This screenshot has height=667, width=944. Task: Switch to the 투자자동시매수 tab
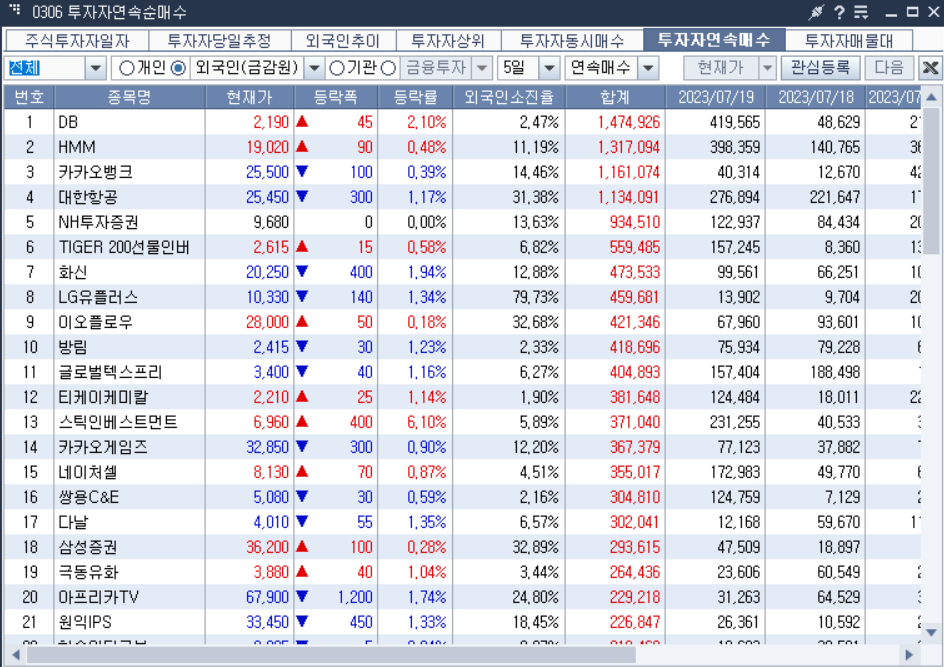572,41
